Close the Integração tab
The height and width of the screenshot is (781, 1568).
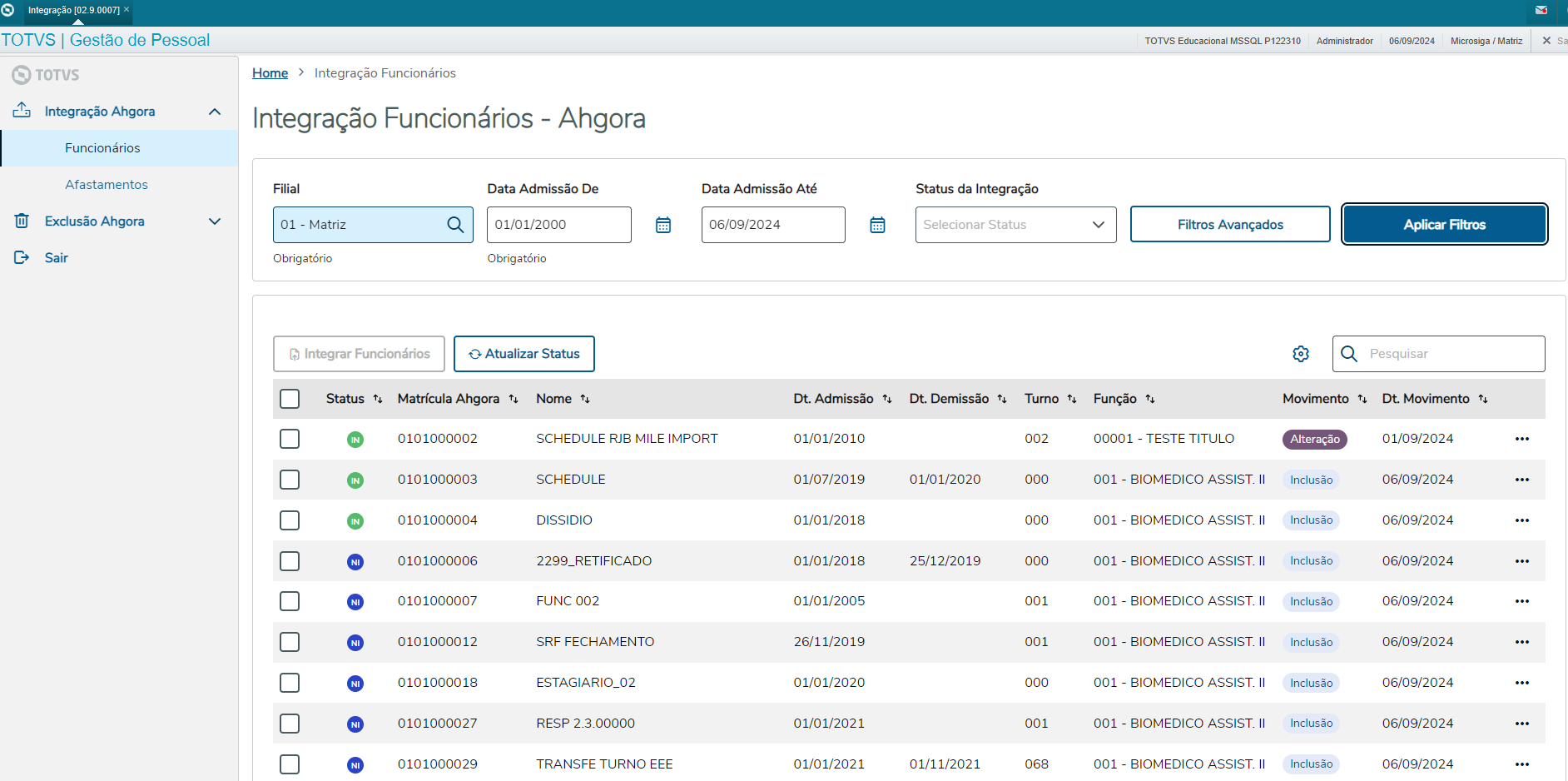pos(127,10)
